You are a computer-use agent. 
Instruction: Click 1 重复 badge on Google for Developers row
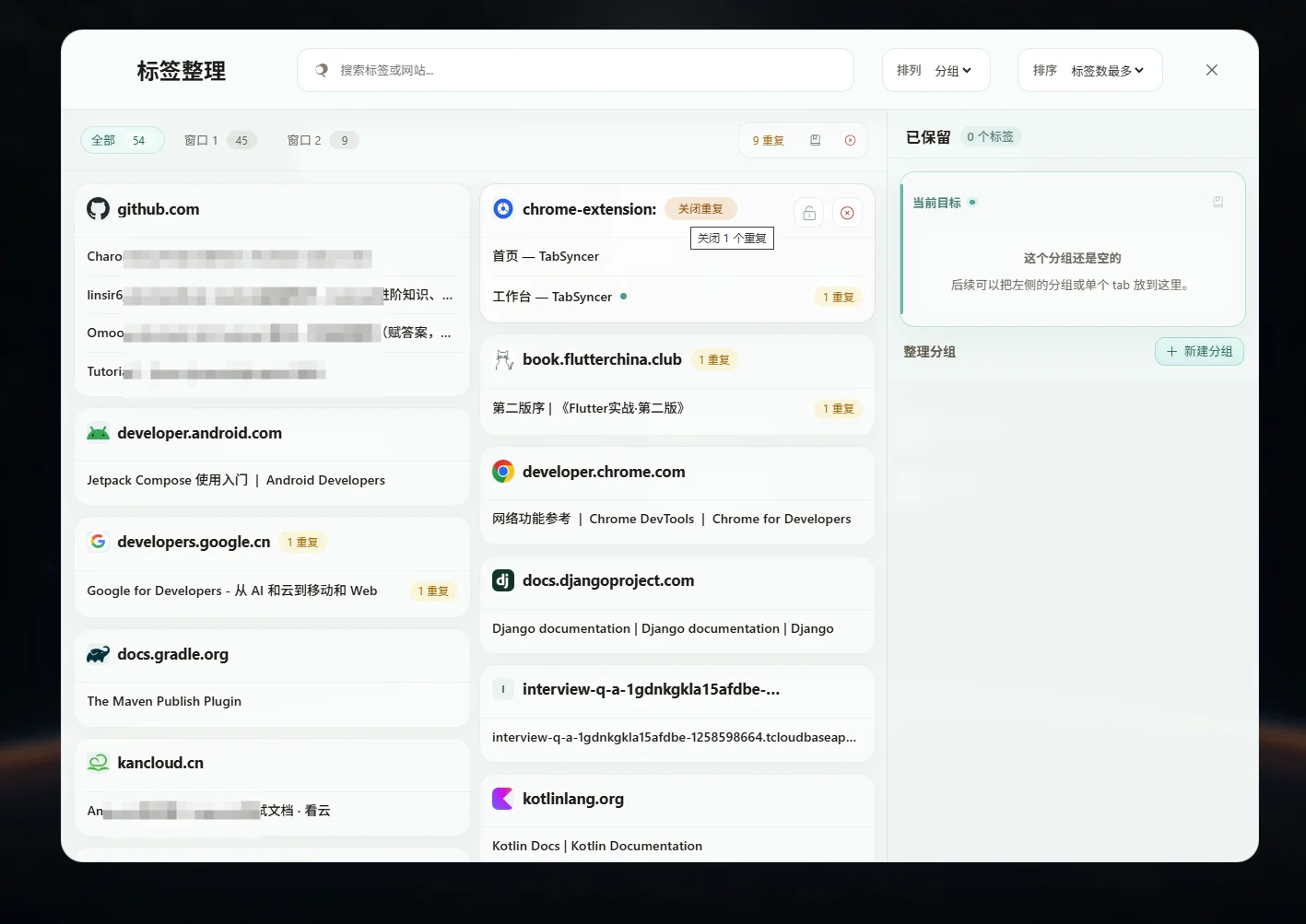[x=433, y=591]
